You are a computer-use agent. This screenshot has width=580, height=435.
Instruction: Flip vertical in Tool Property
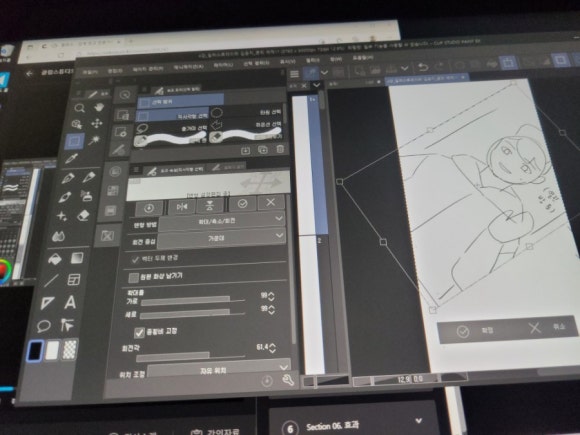[210, 206]
